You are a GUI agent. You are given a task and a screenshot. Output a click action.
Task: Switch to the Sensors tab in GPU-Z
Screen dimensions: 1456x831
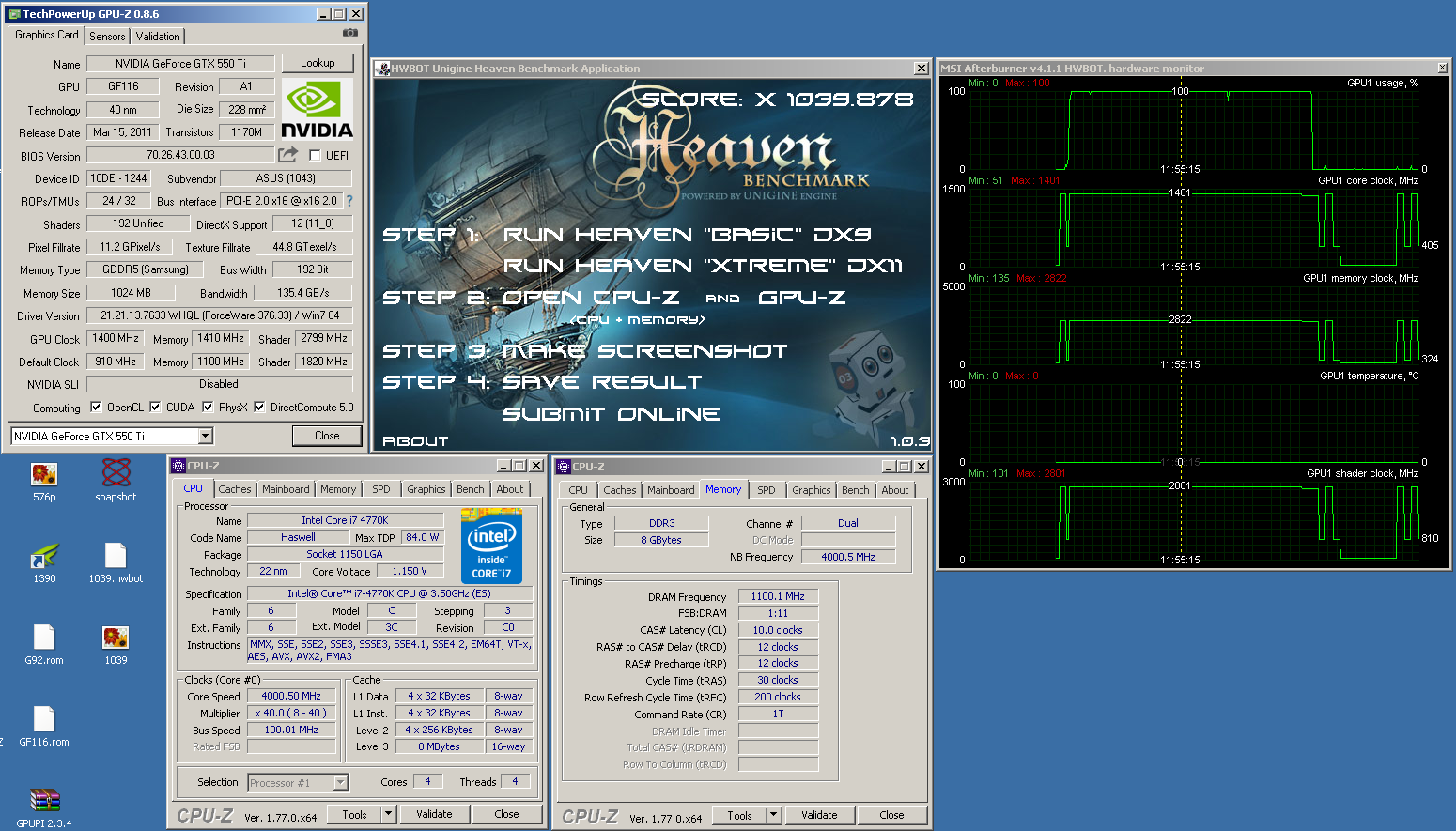click(107, 37)
